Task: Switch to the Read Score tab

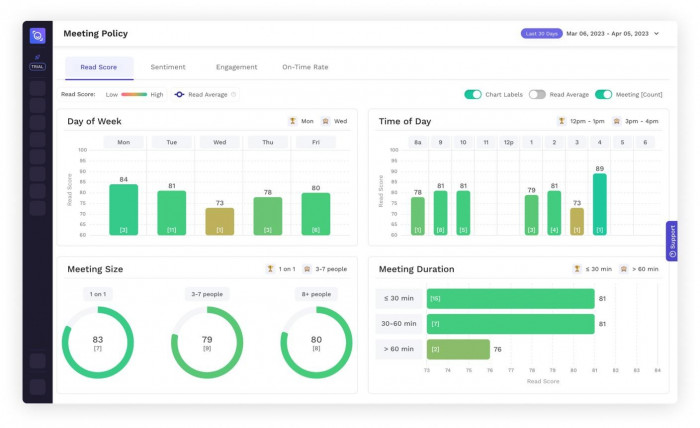Action: tap(99, 67)
